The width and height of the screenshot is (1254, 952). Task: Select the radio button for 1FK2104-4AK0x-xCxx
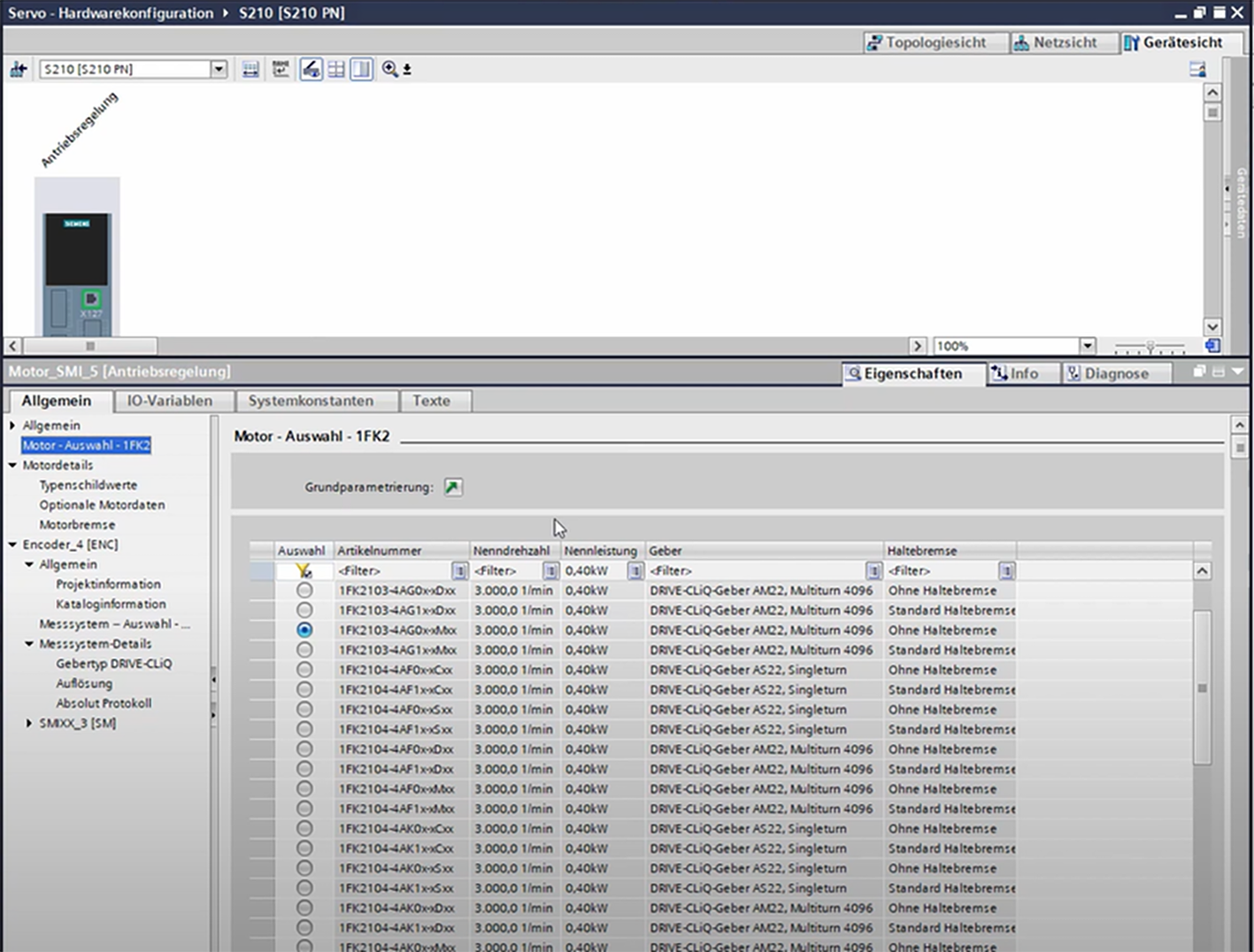pos(304,828)
